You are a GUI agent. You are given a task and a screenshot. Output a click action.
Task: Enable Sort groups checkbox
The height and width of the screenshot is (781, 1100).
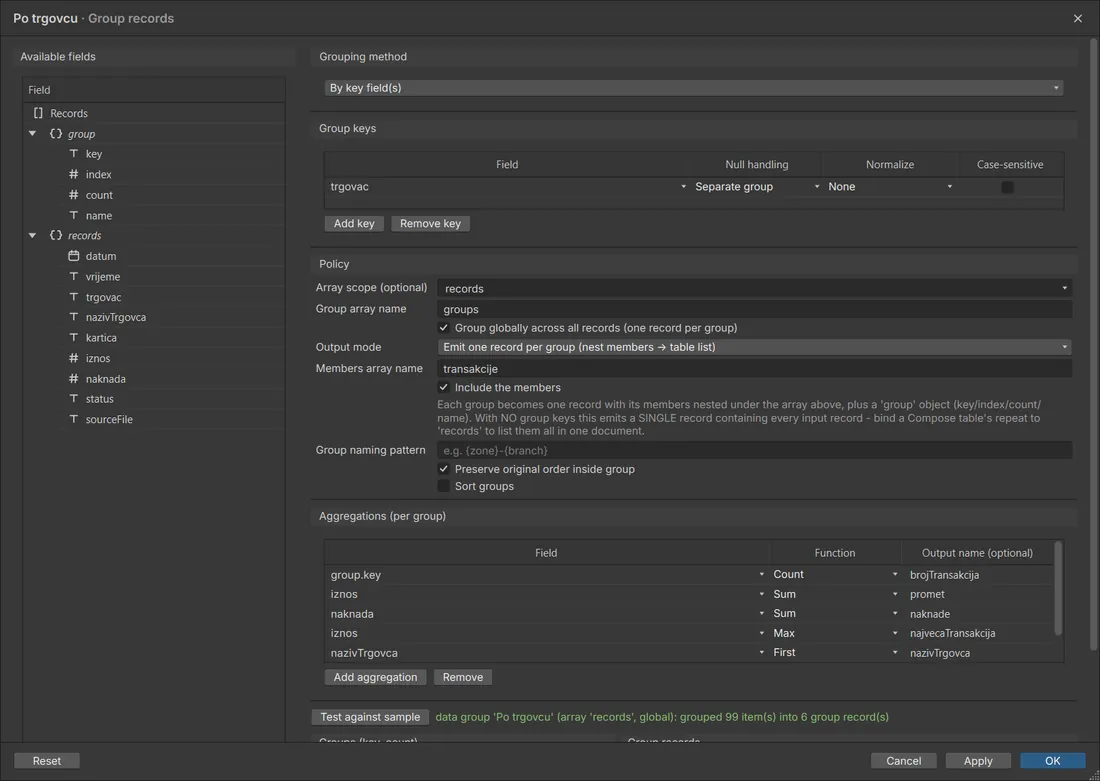point(443,486)
